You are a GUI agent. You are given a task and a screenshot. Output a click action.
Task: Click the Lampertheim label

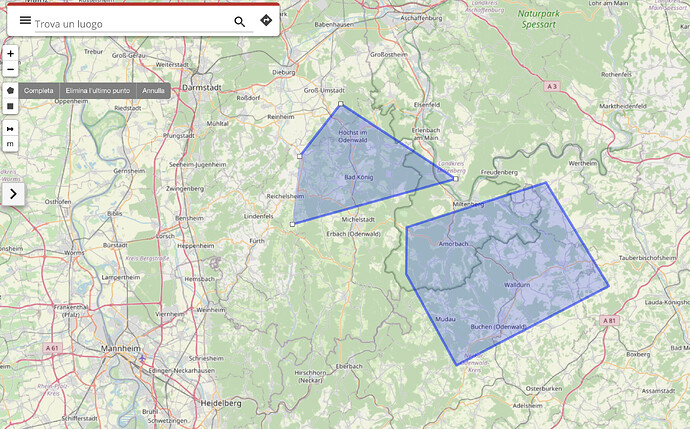pyautogui.click(x=121, y=278)
